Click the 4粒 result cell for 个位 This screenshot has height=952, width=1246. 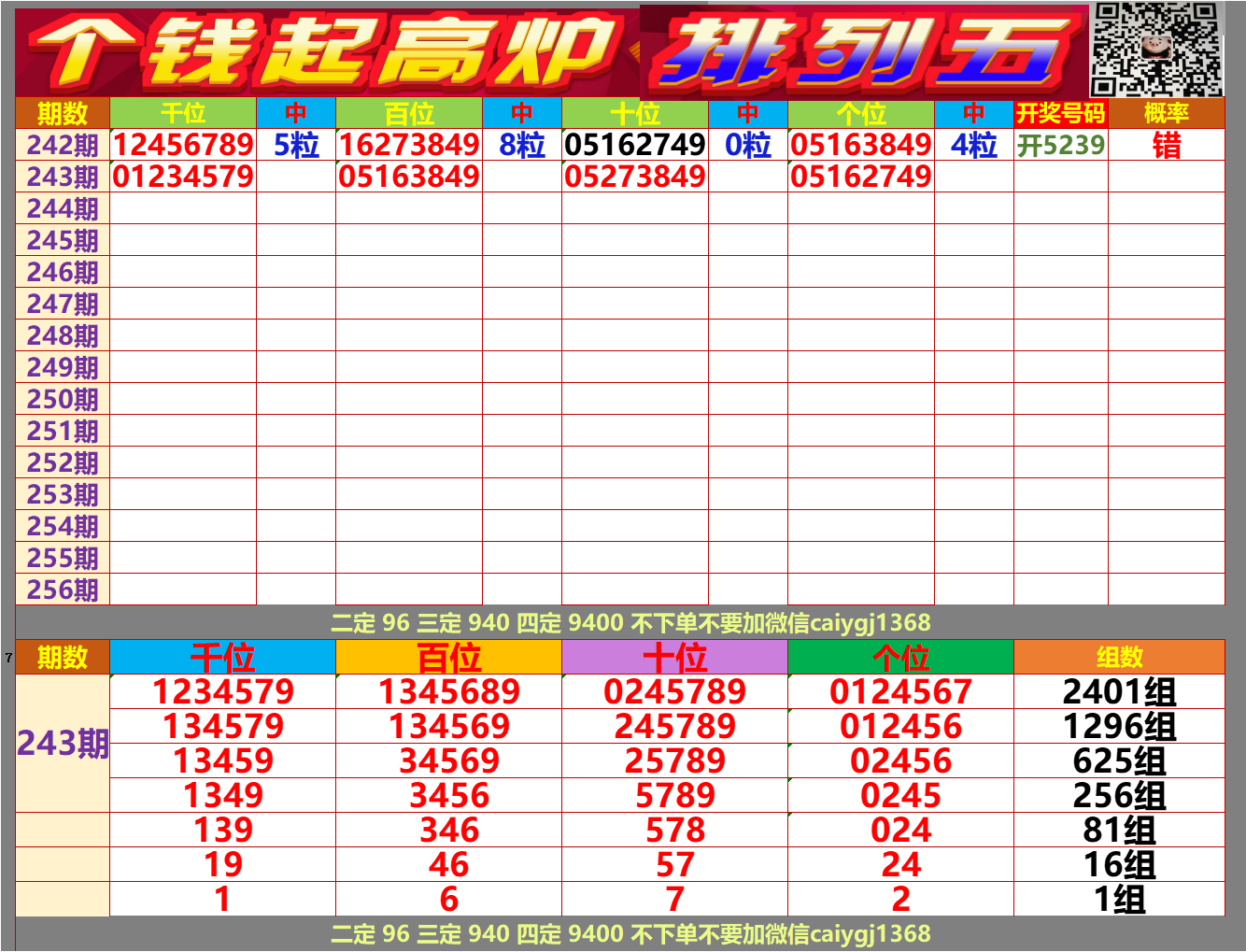click(974, 145)
